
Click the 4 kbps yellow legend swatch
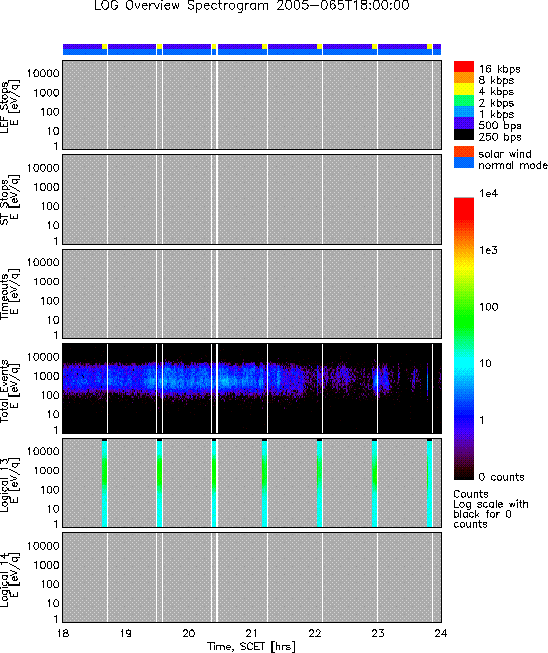[x=464, y=90]
